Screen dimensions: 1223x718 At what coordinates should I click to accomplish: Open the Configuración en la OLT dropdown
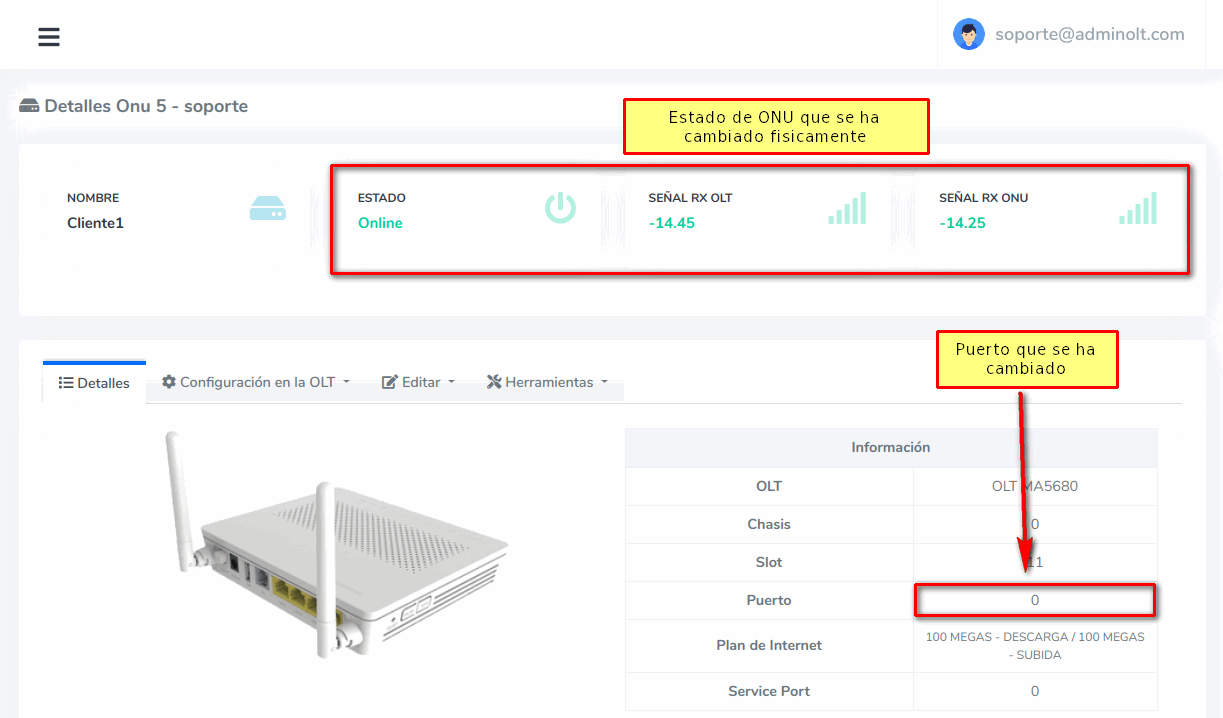point(256,382)
